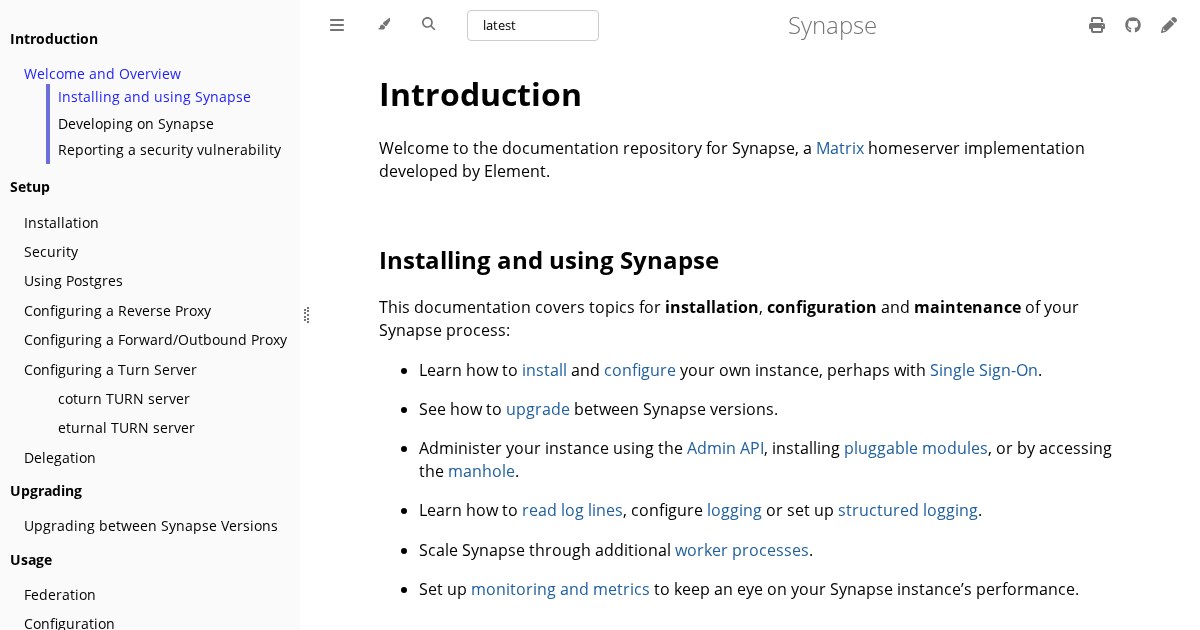Follow the upgrade link

538,409
